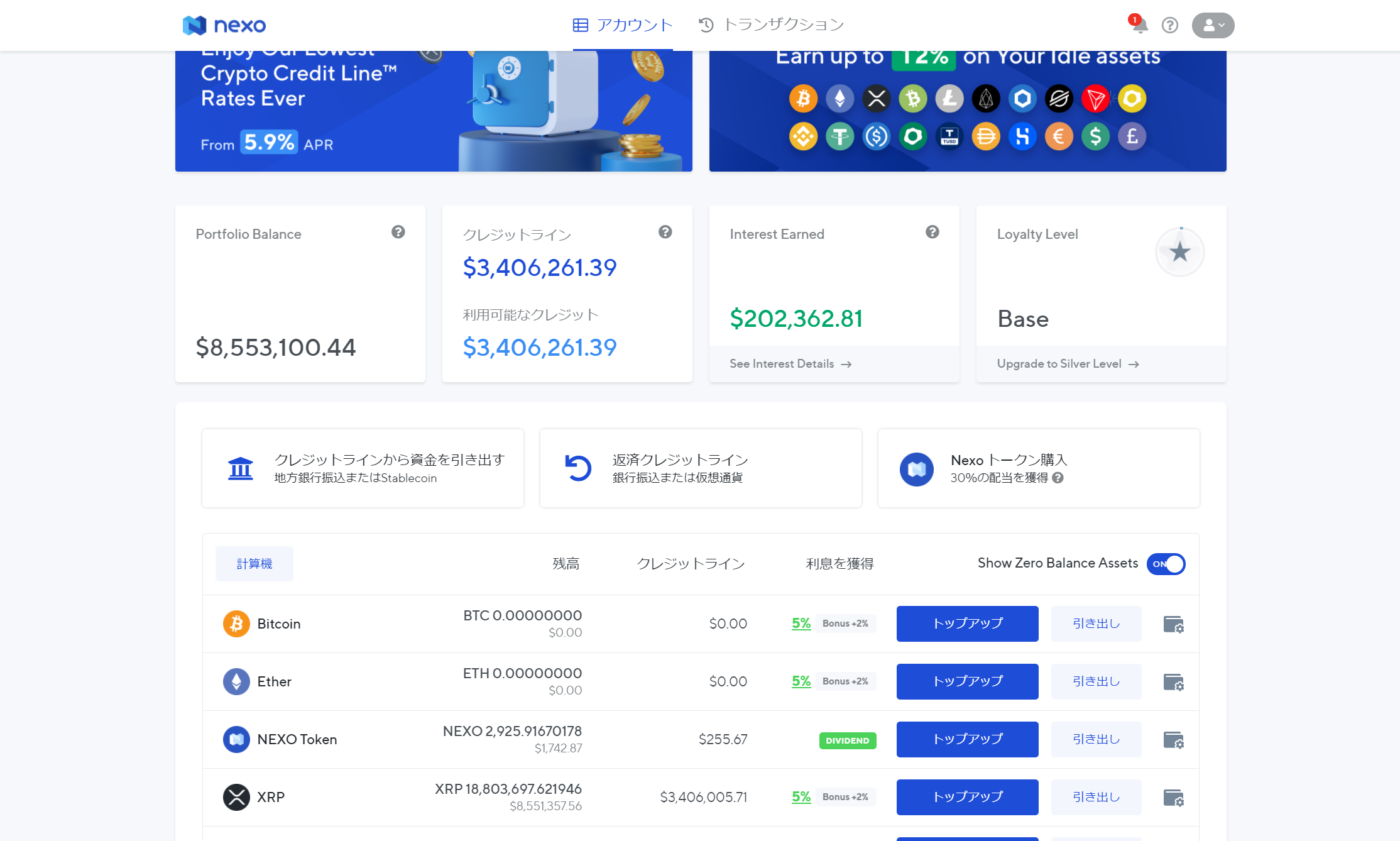
Task: Open Nexo トークン購入 card
Action: (x=1039, y=468)
